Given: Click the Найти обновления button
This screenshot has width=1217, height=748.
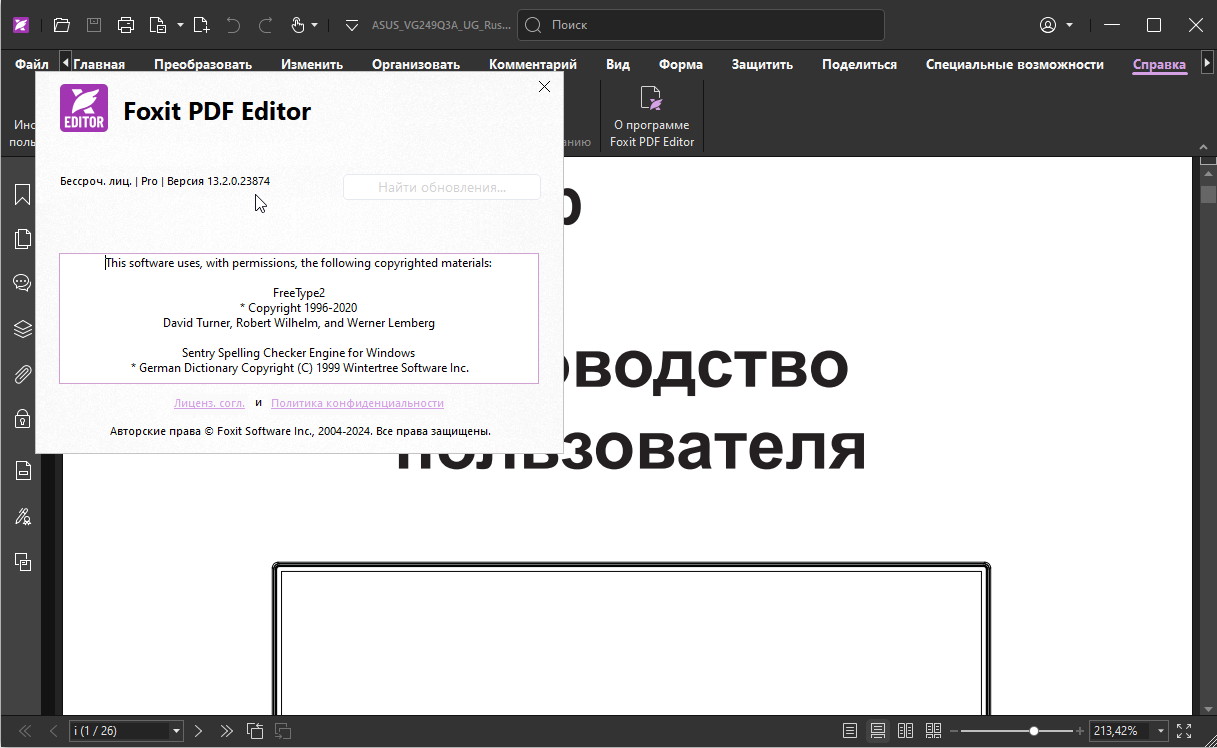Looking at the screenshot, I should (x=442, y=187).
